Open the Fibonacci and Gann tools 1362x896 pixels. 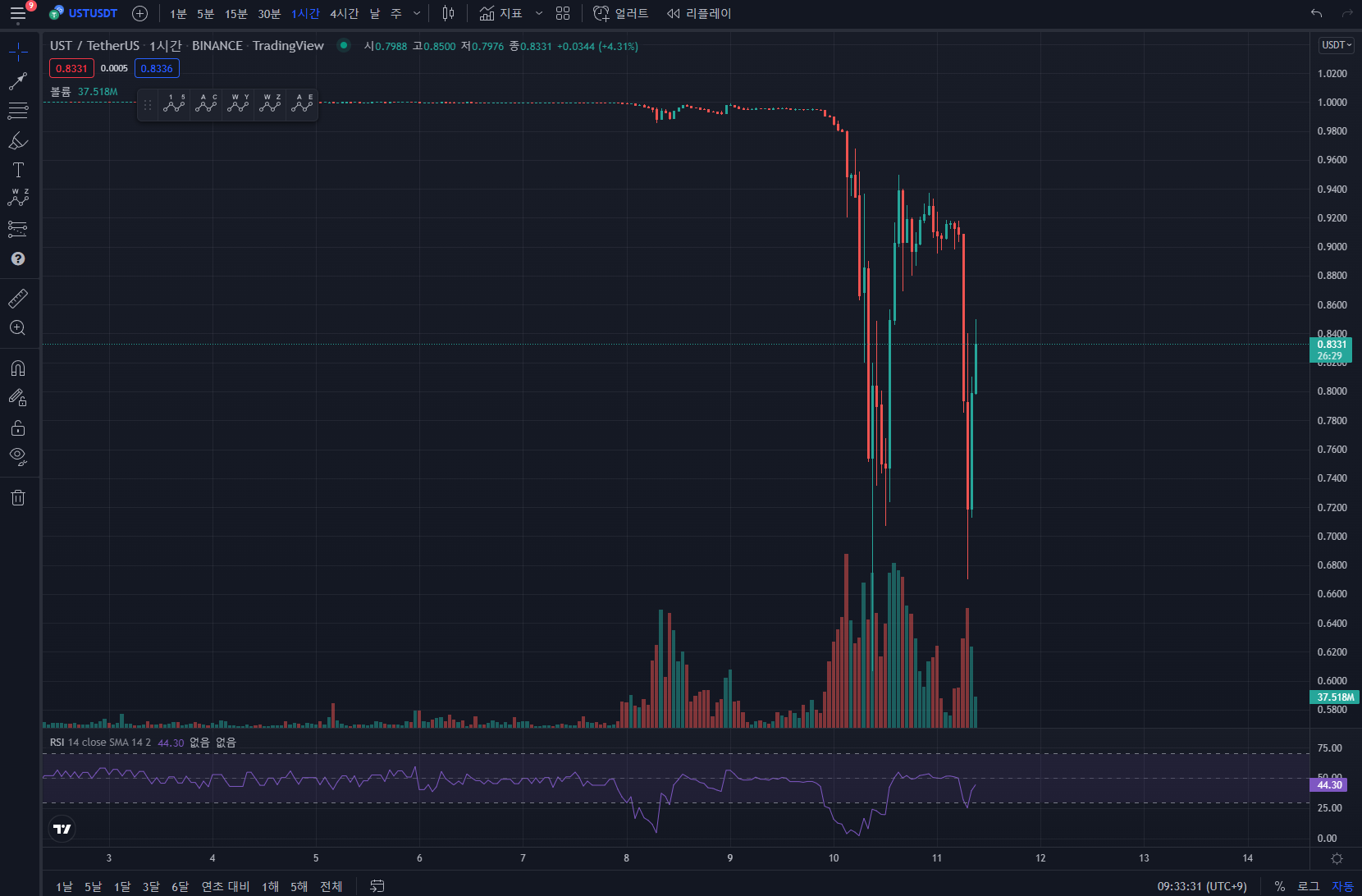click(x=18, y=111)
